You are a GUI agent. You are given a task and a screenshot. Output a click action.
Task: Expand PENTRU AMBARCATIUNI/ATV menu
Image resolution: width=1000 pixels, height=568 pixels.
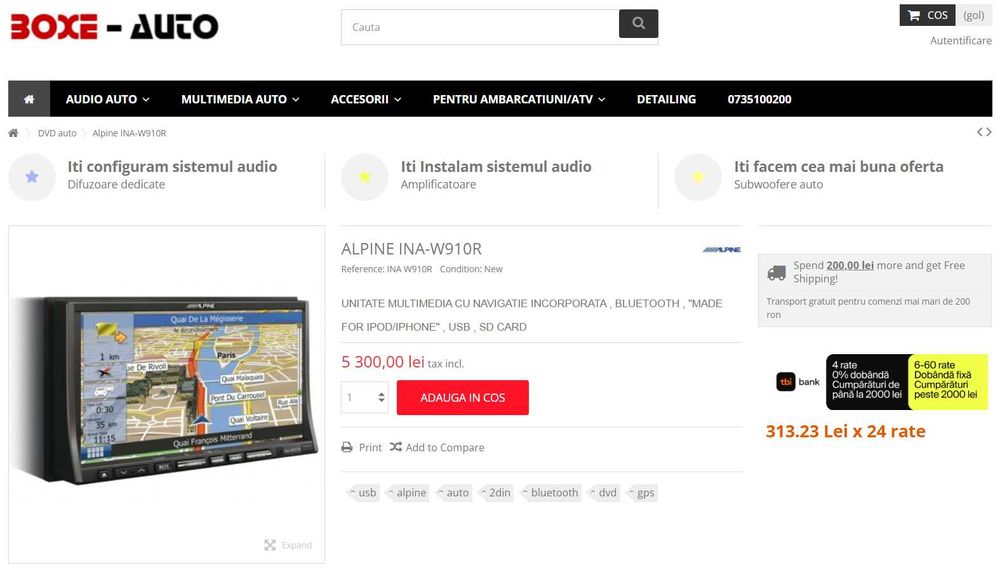(518, 99)
